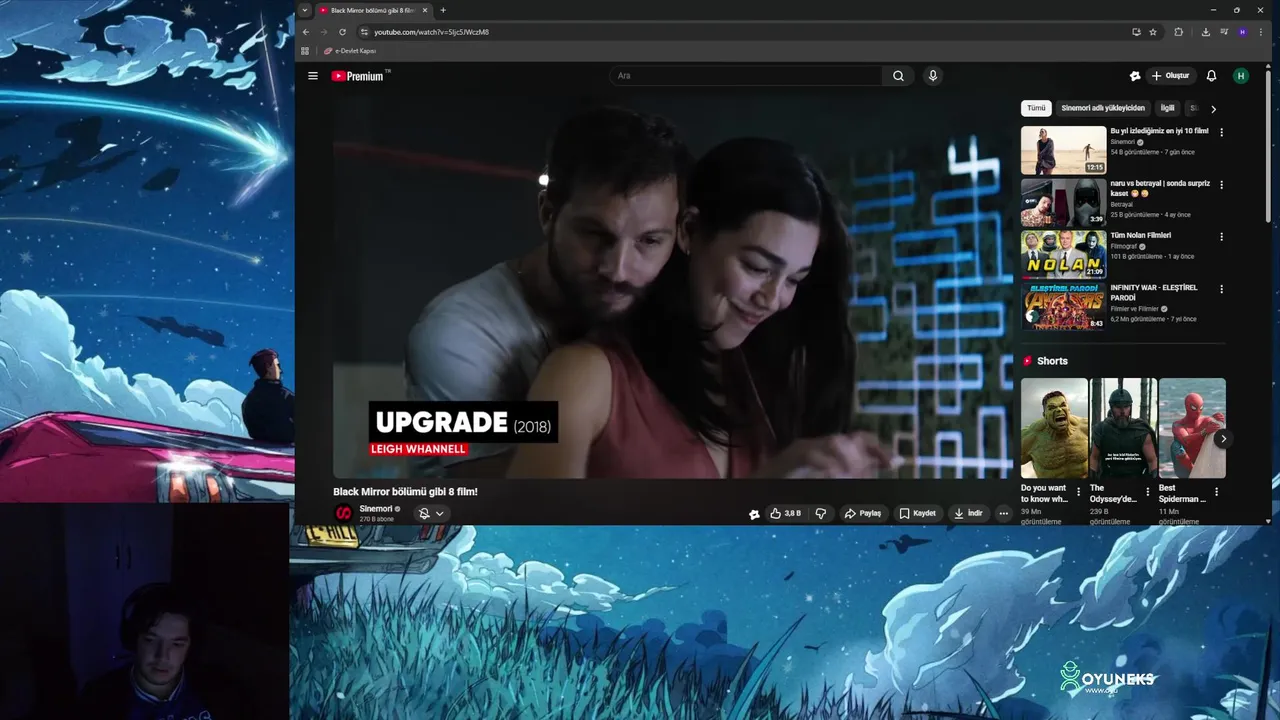Save video with Kaydet button
This screenshot has height=720, width=1280.
tap(917, 513)
